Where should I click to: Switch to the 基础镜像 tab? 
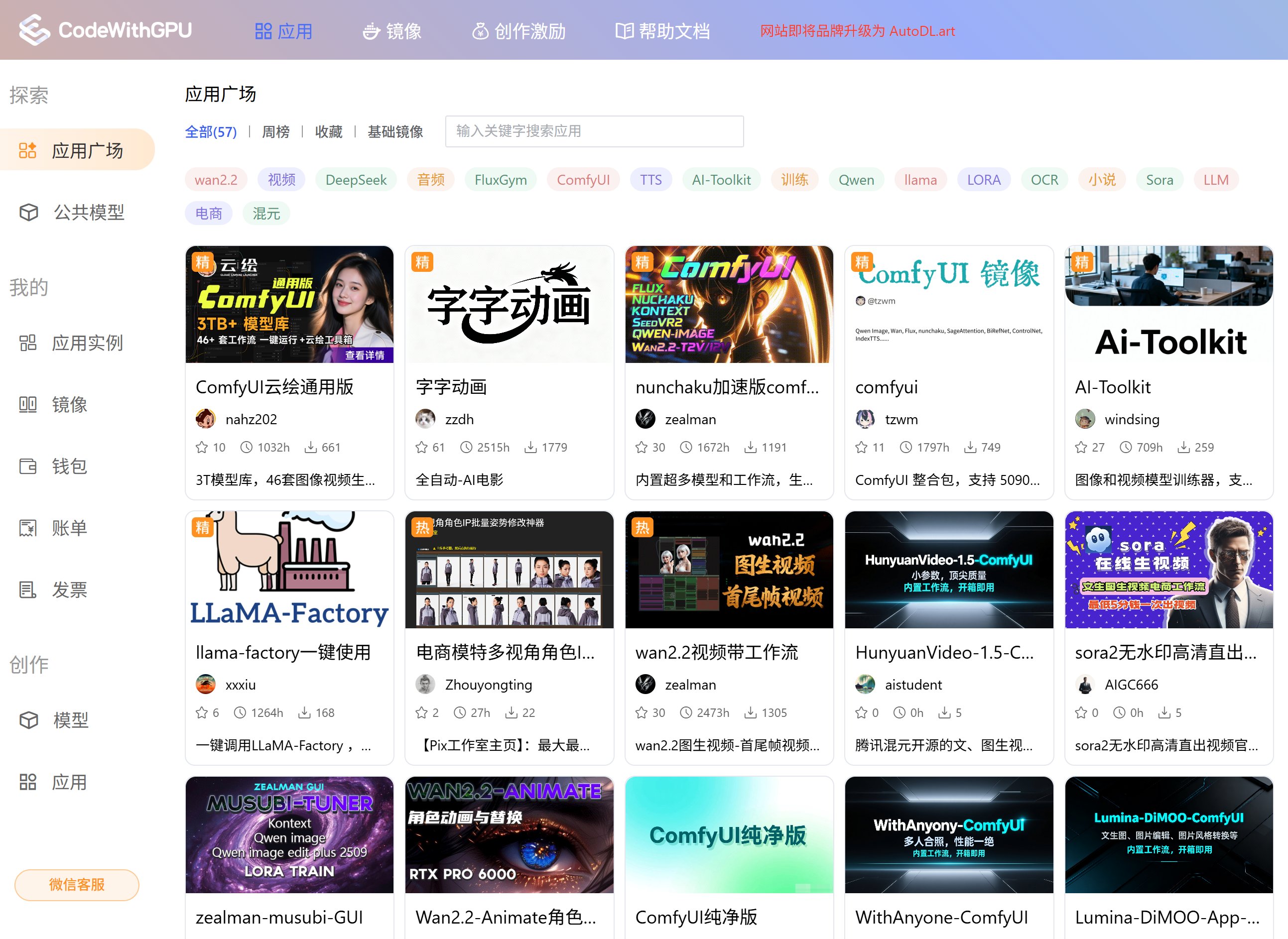(x=395, y=132)
